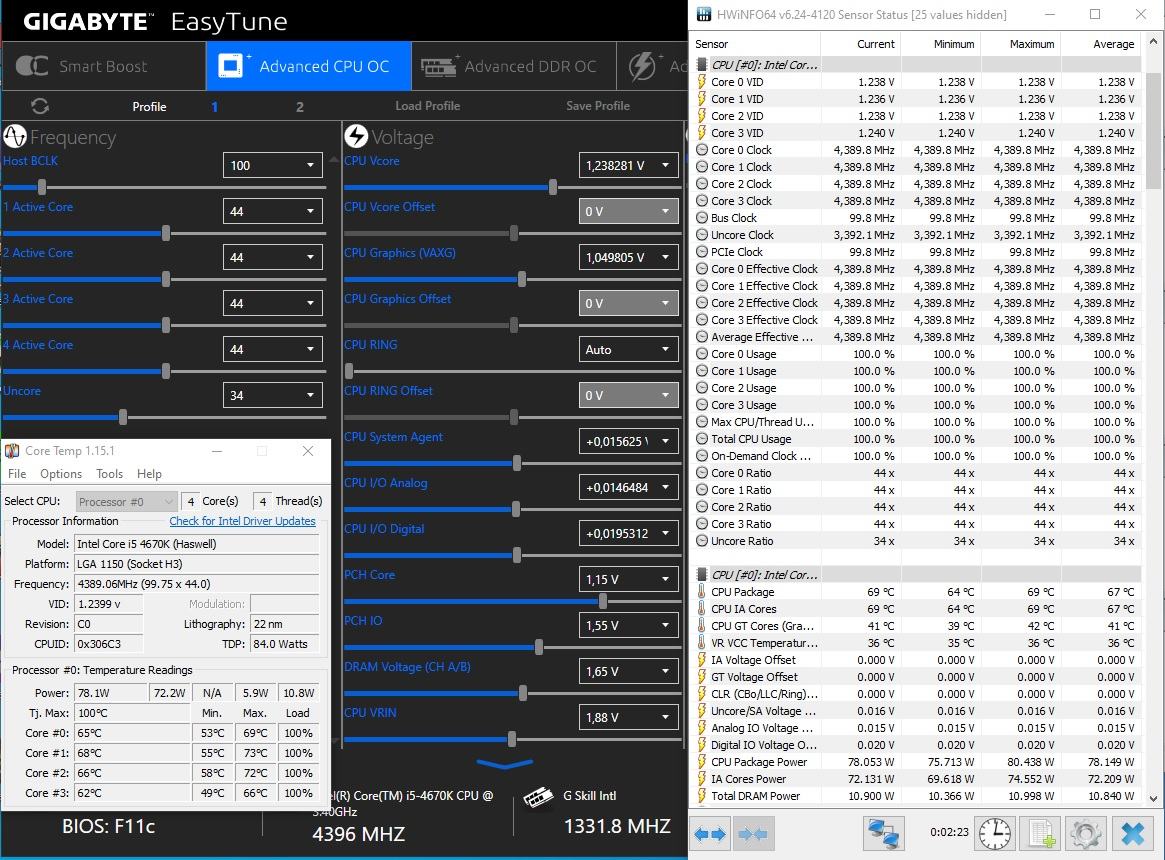Click the Host BCLK slider handle
The width and height of the screenshot is (1165, 860).
tap(42, 187)
